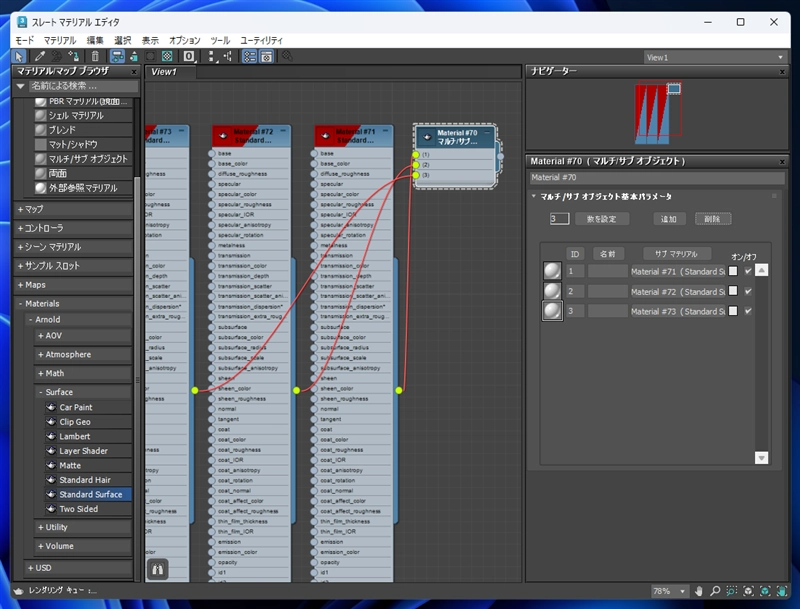
Task: Select the Zoom Region tool icon
Action: [732, 591]
